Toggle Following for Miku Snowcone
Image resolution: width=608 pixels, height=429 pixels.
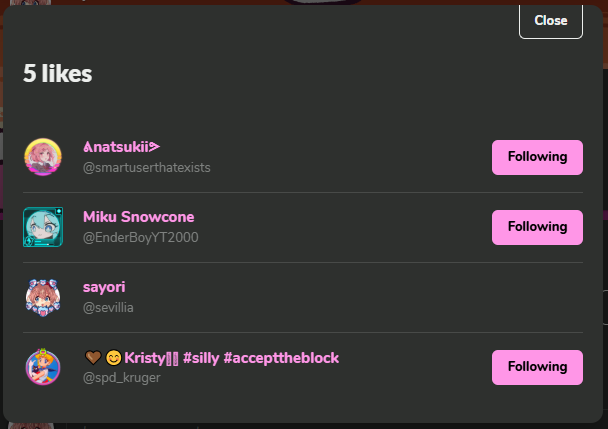(x=537, y=227)
